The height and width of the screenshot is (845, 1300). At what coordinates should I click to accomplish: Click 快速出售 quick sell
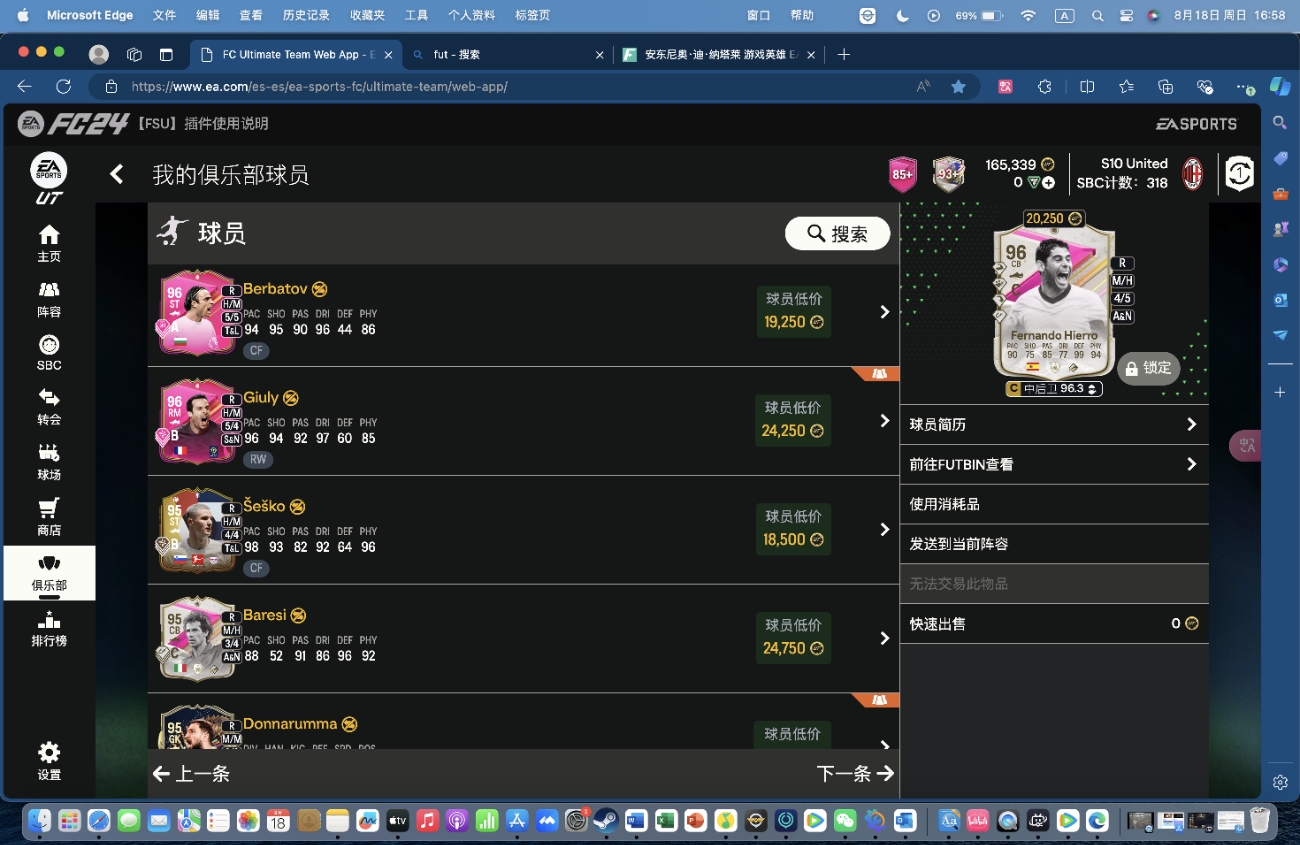[x=1054, y=624]
